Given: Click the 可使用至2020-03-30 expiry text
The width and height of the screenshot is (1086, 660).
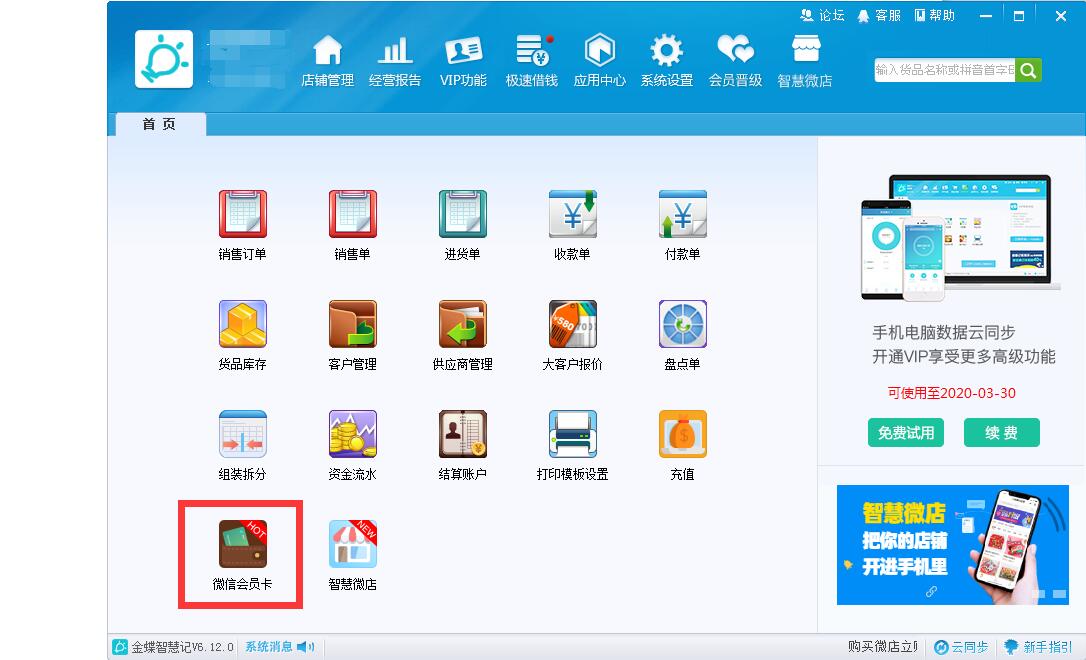Looking at the screenshot, I should click(952, 393).
